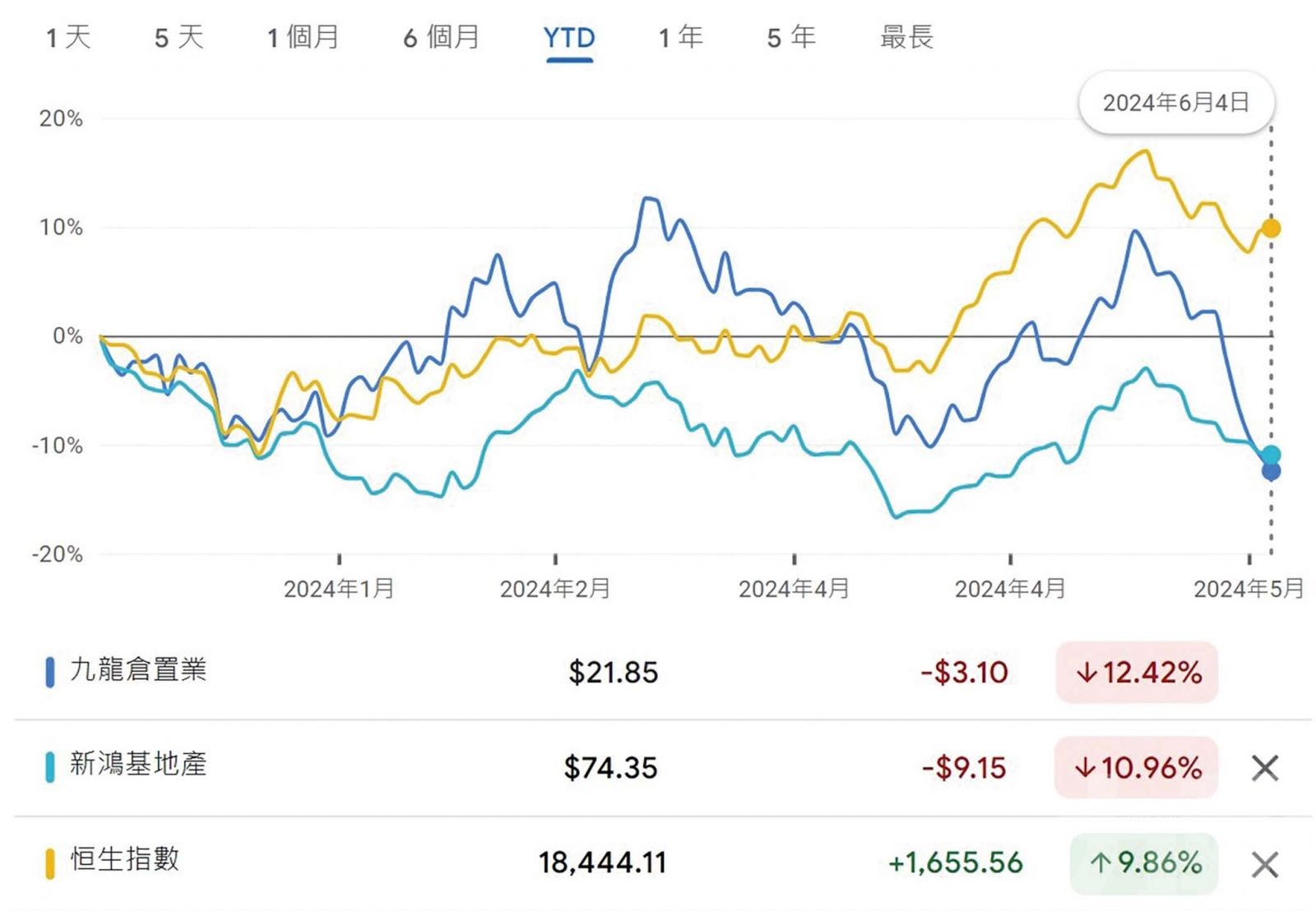Click the 2024年2月 x-axis label
The height and width of the screenshot is (911, 1316).
(555, 589)
